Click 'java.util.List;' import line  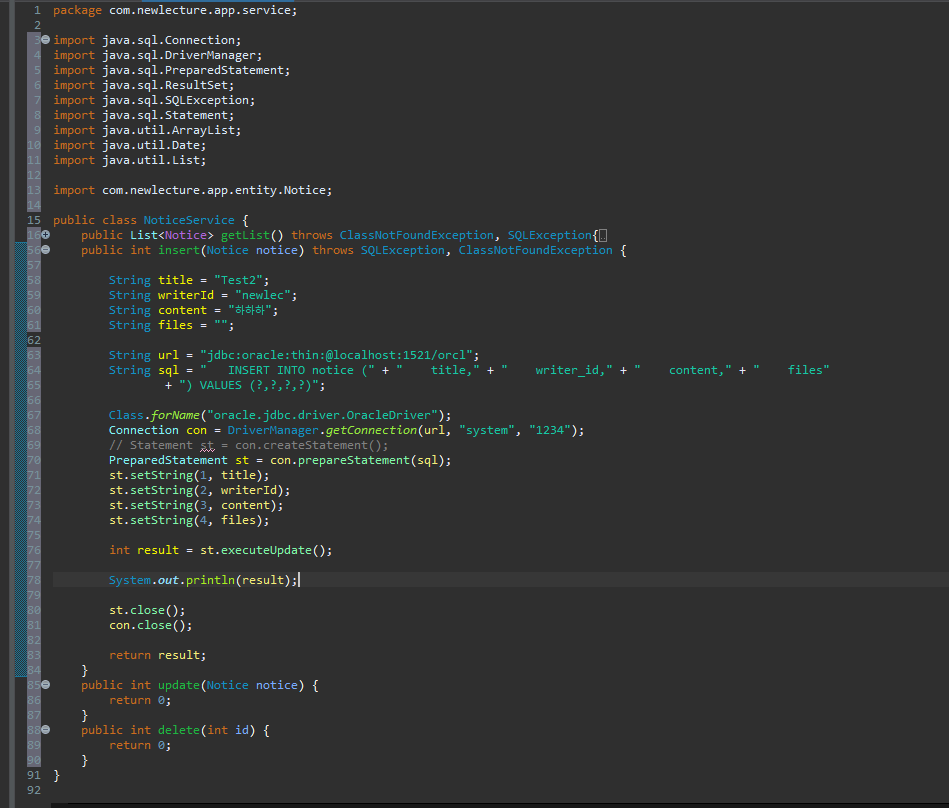(x=154, y=160)
